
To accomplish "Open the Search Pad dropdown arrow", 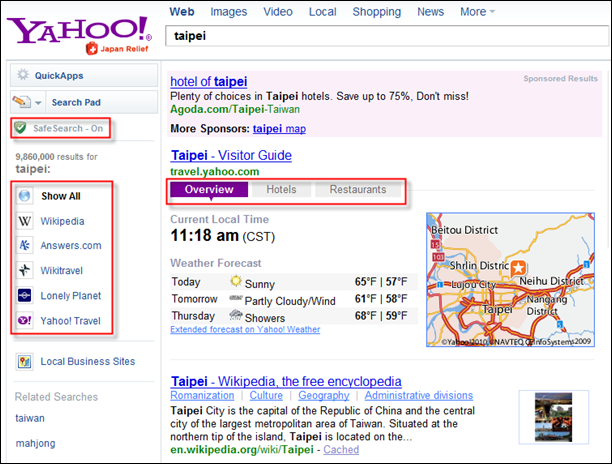I will point(38,103).
